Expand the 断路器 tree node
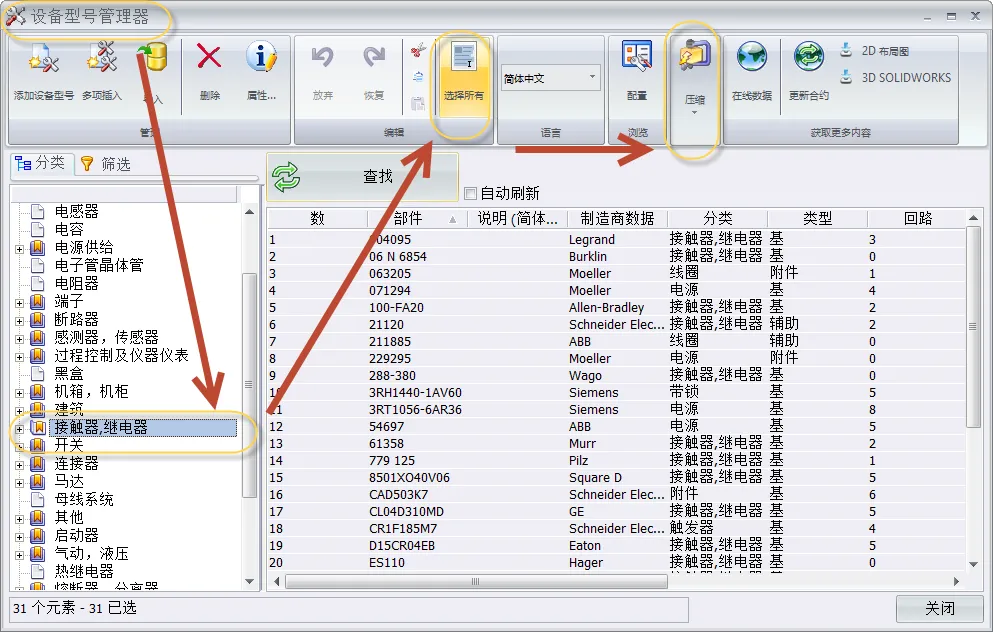 (20, 321)
